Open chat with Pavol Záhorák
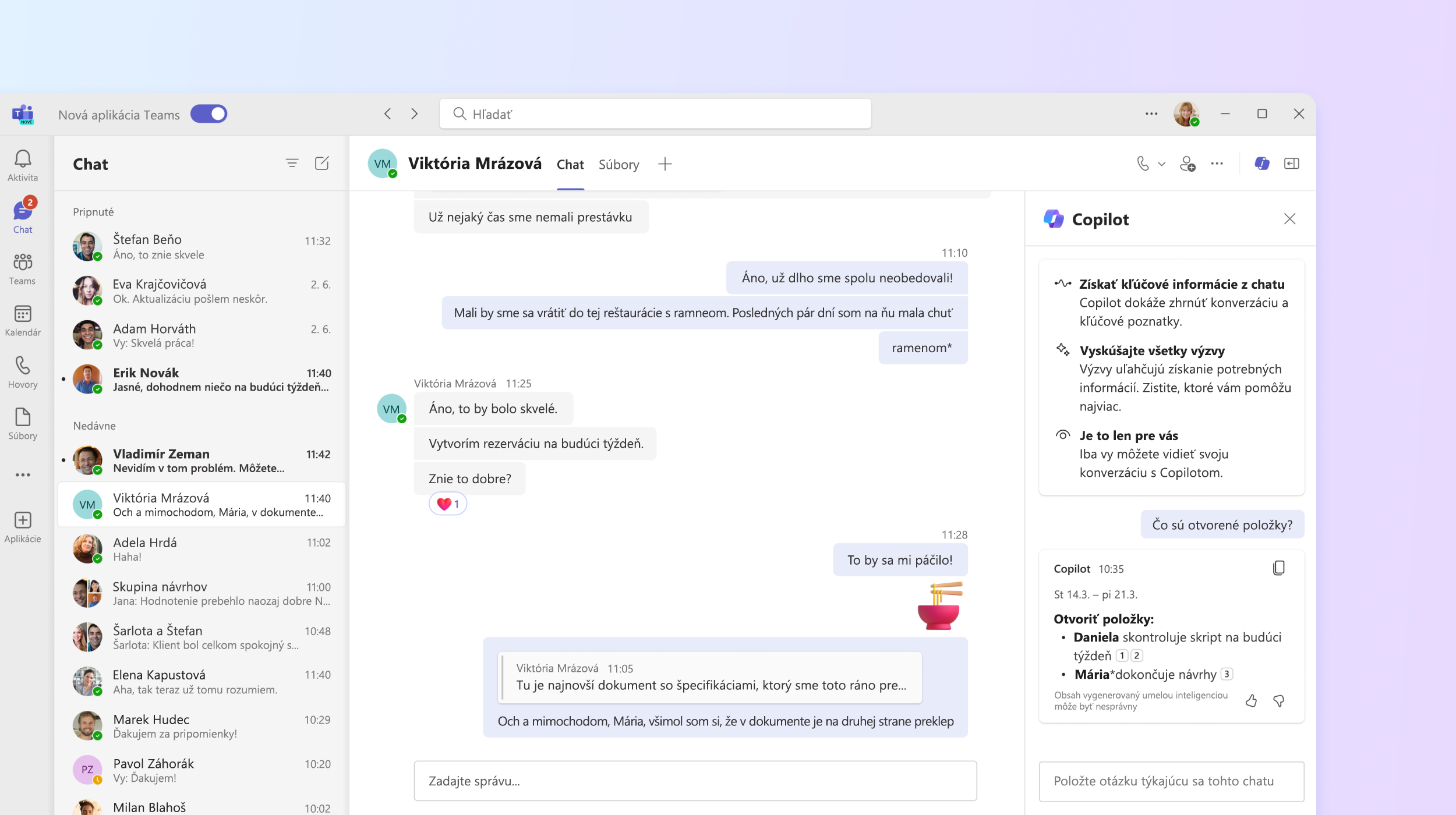Screen dimensions: 1456x815 202,770
